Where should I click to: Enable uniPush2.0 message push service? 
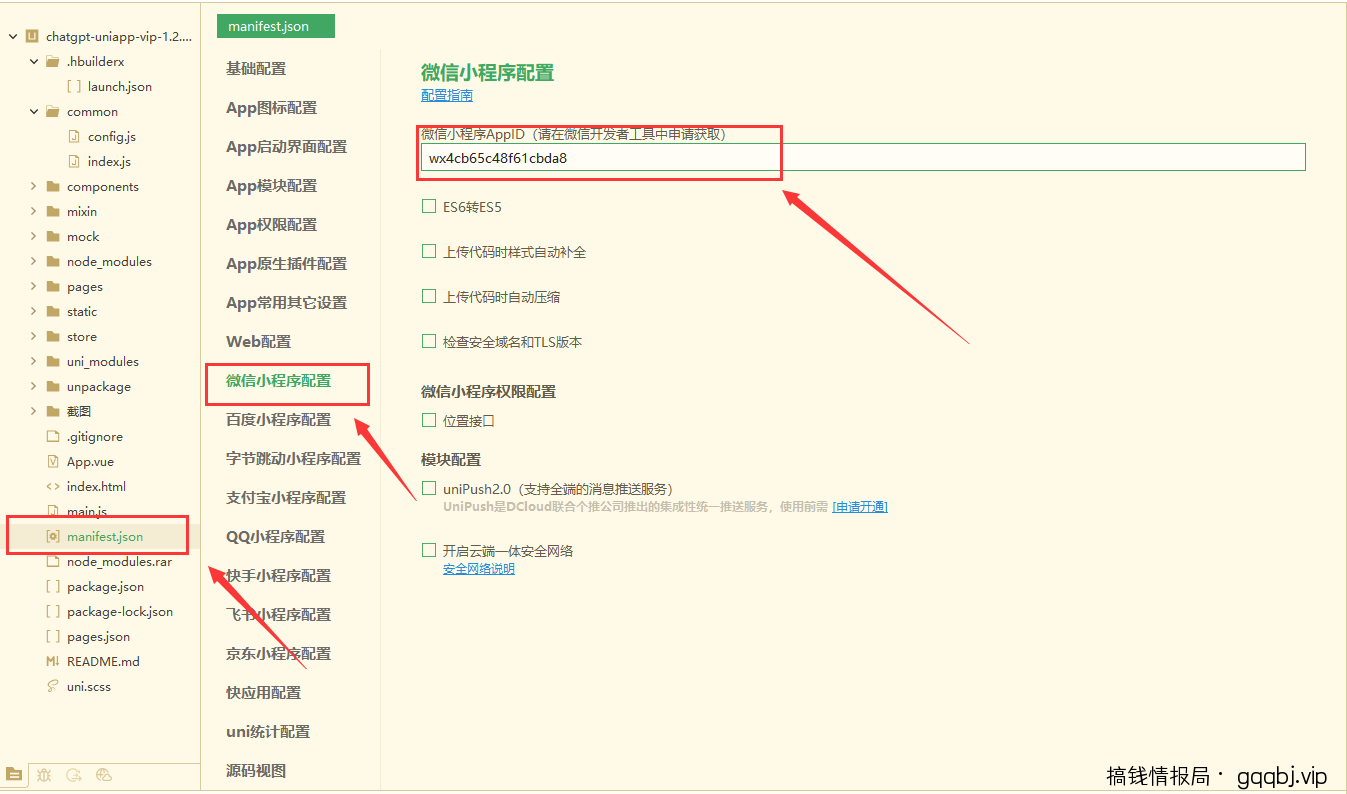[x=429, y=488]
